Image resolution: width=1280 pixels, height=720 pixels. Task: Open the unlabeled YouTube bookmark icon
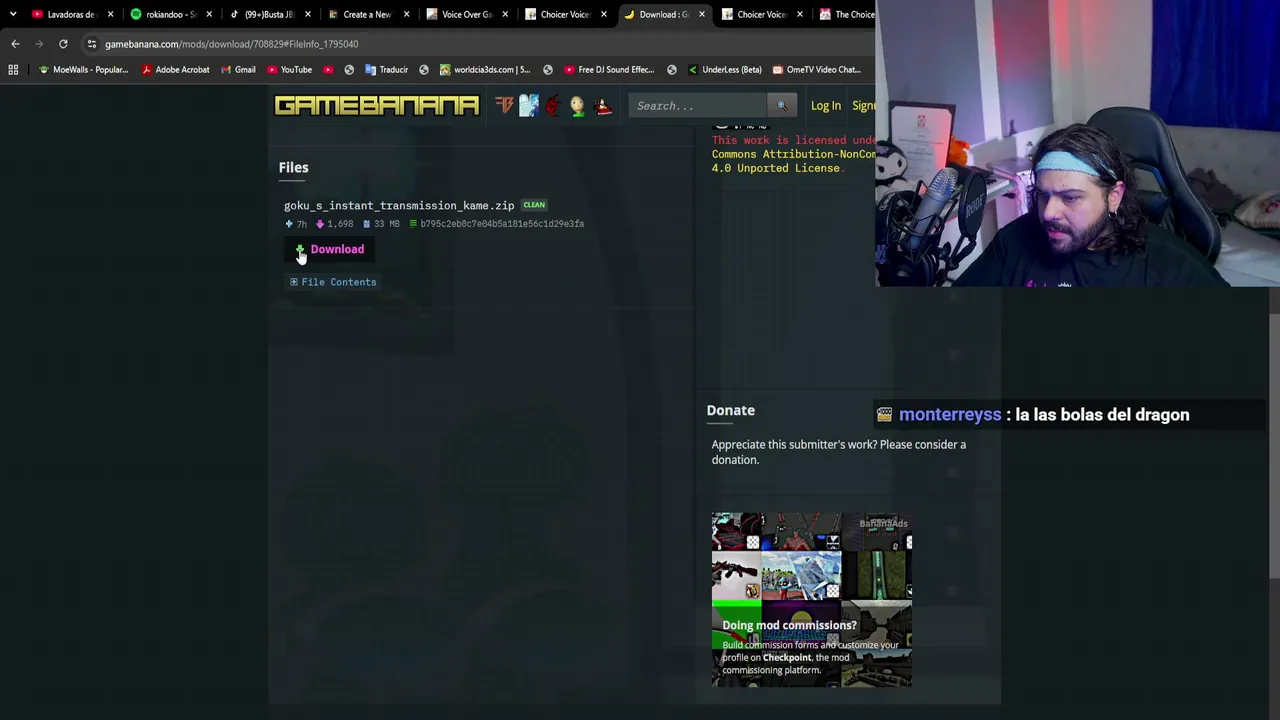tap(328, 70)
